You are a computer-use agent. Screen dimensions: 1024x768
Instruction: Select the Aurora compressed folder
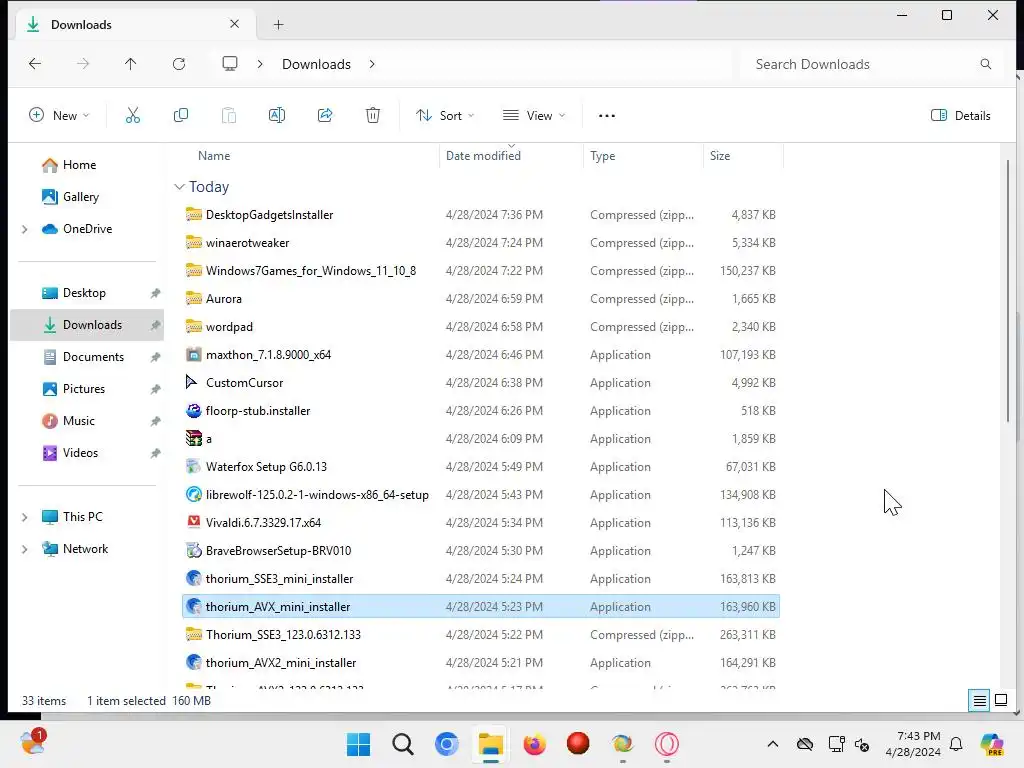point(223,299)
